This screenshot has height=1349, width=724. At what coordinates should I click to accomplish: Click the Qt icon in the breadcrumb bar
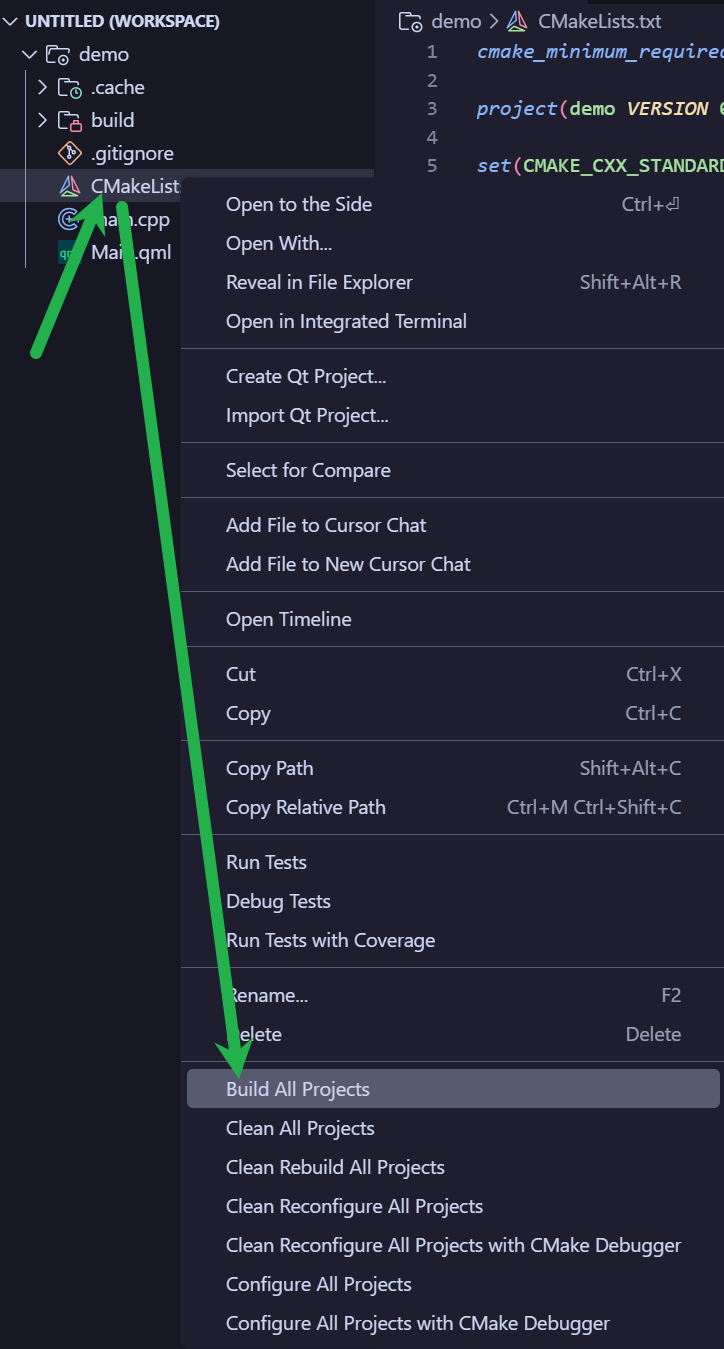point(517,20)
